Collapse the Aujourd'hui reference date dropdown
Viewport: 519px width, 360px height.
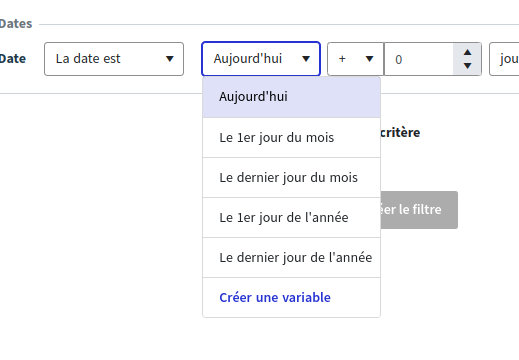click(261, 59)
